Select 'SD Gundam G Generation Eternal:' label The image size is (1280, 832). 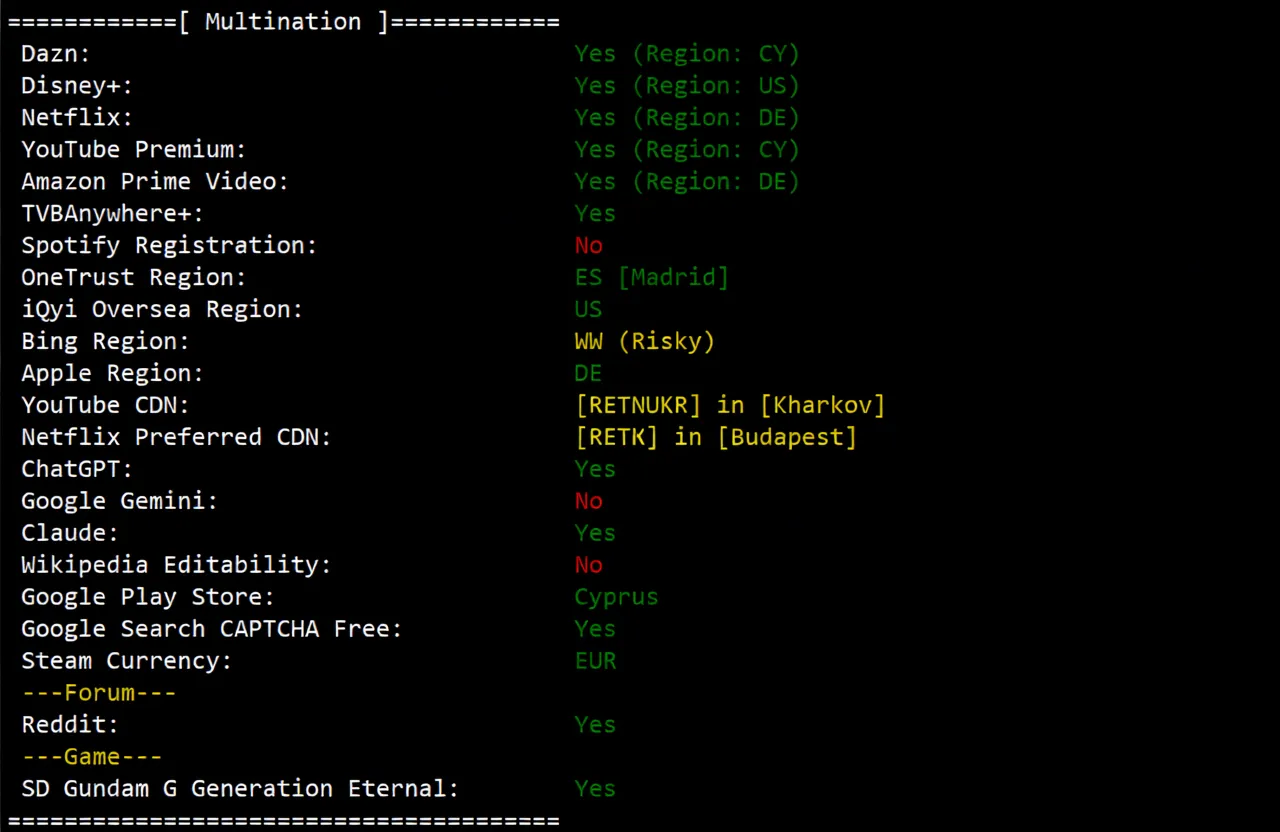240,790
